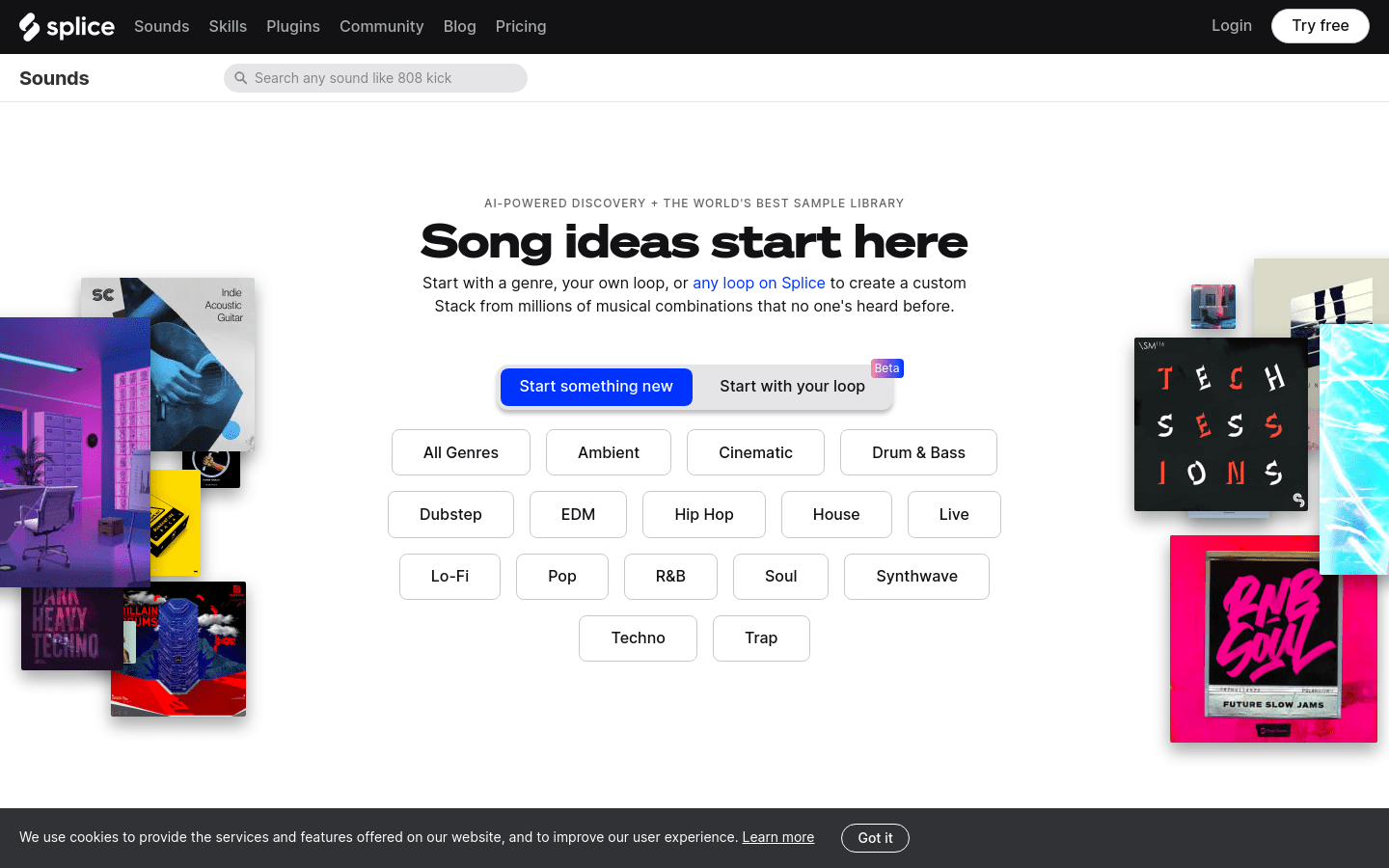
Task: Open the purple office room pack cover
Action: pyautogui.click(x=75, y=452)
